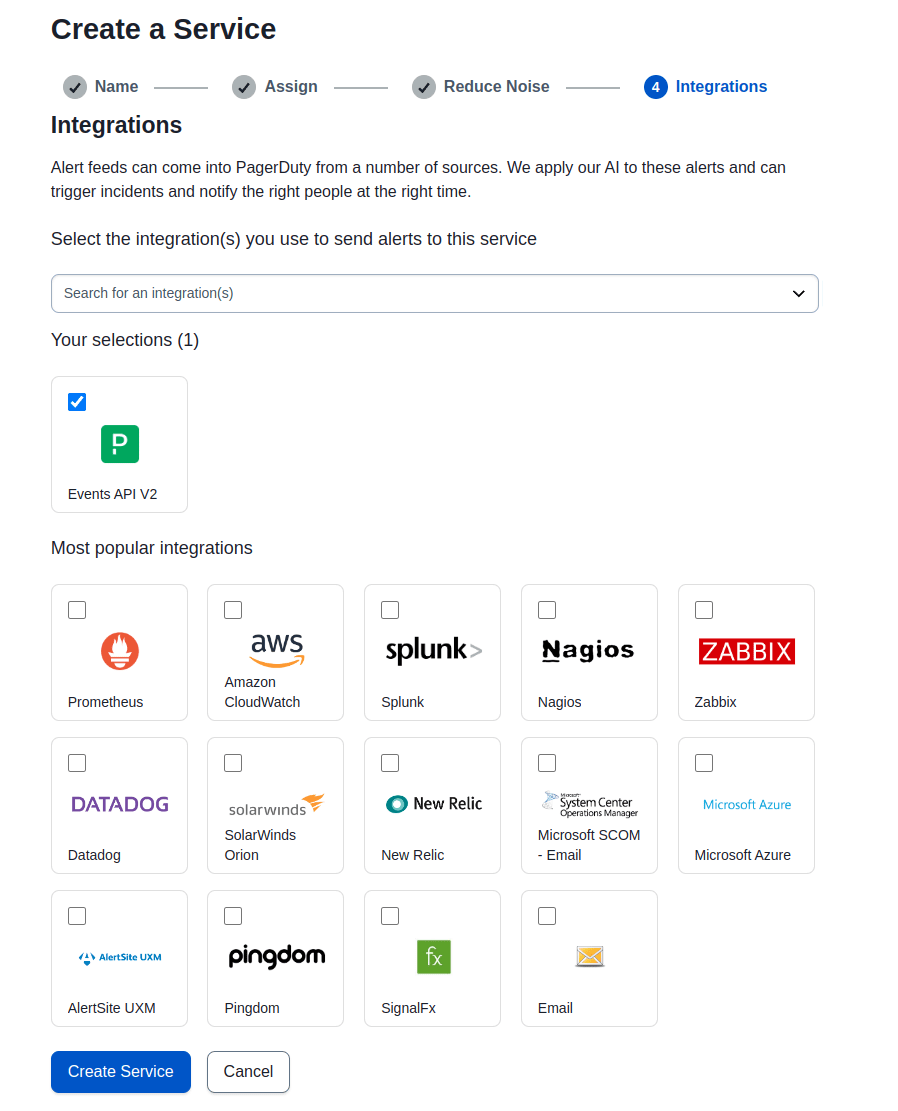The height and width of the screenshot is (1111, 898).
Task: Click the Email envelope icon
Action: 589,956
